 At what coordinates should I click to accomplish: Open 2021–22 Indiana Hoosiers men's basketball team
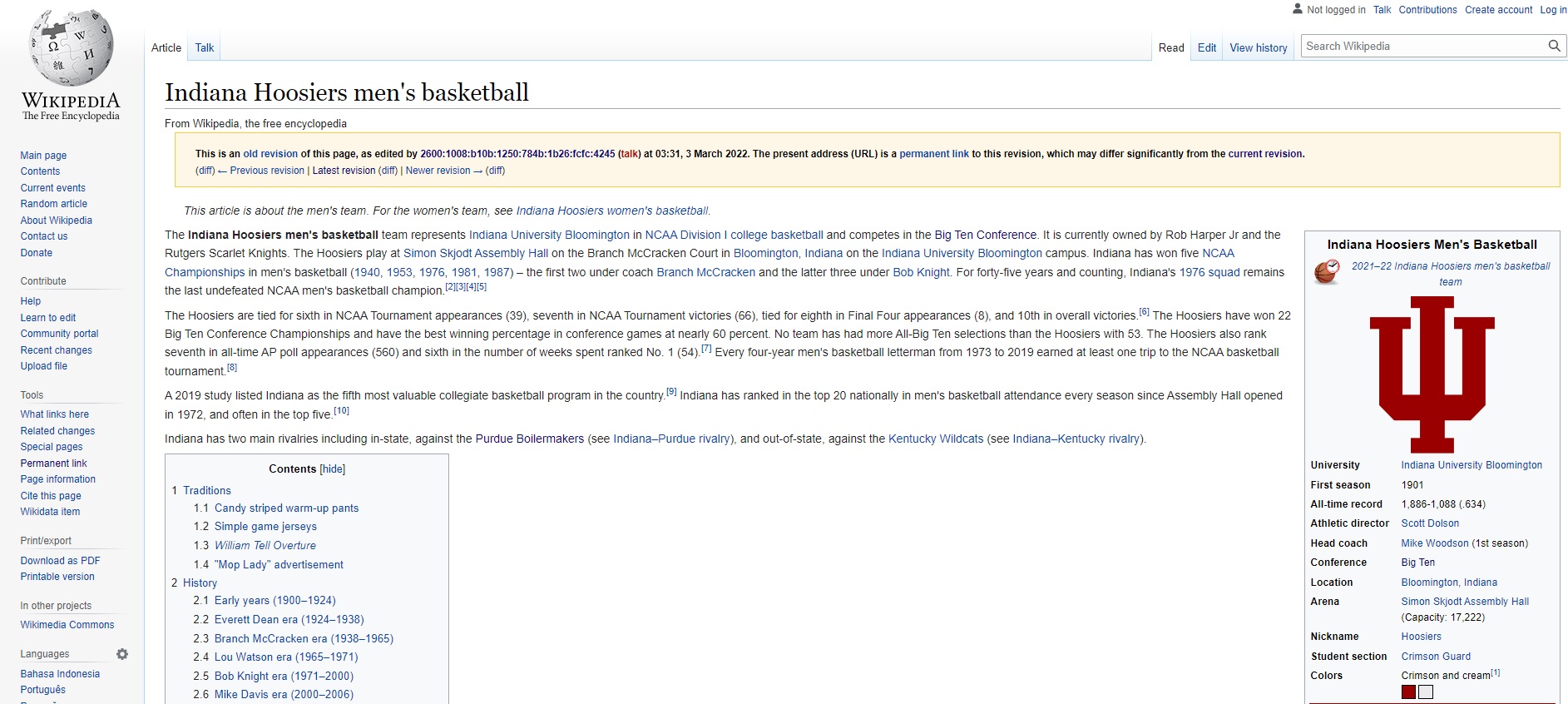tap(1451, 274)
